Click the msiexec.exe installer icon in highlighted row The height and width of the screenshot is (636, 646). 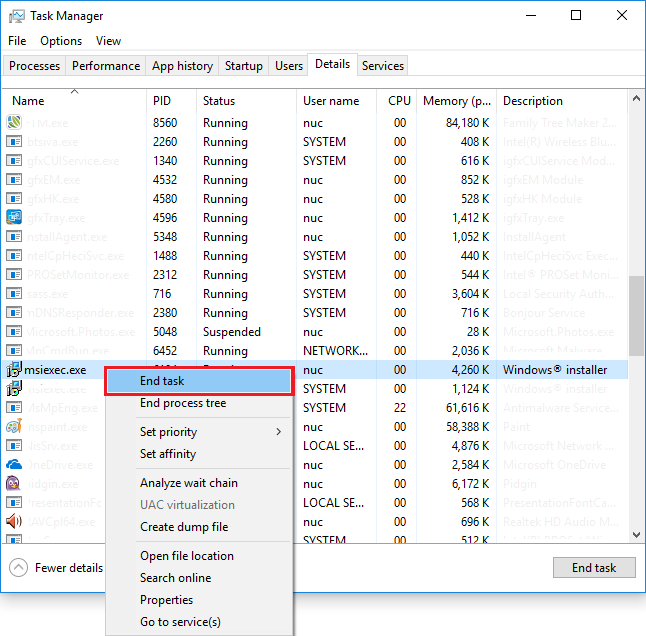[x=14, y=369]
